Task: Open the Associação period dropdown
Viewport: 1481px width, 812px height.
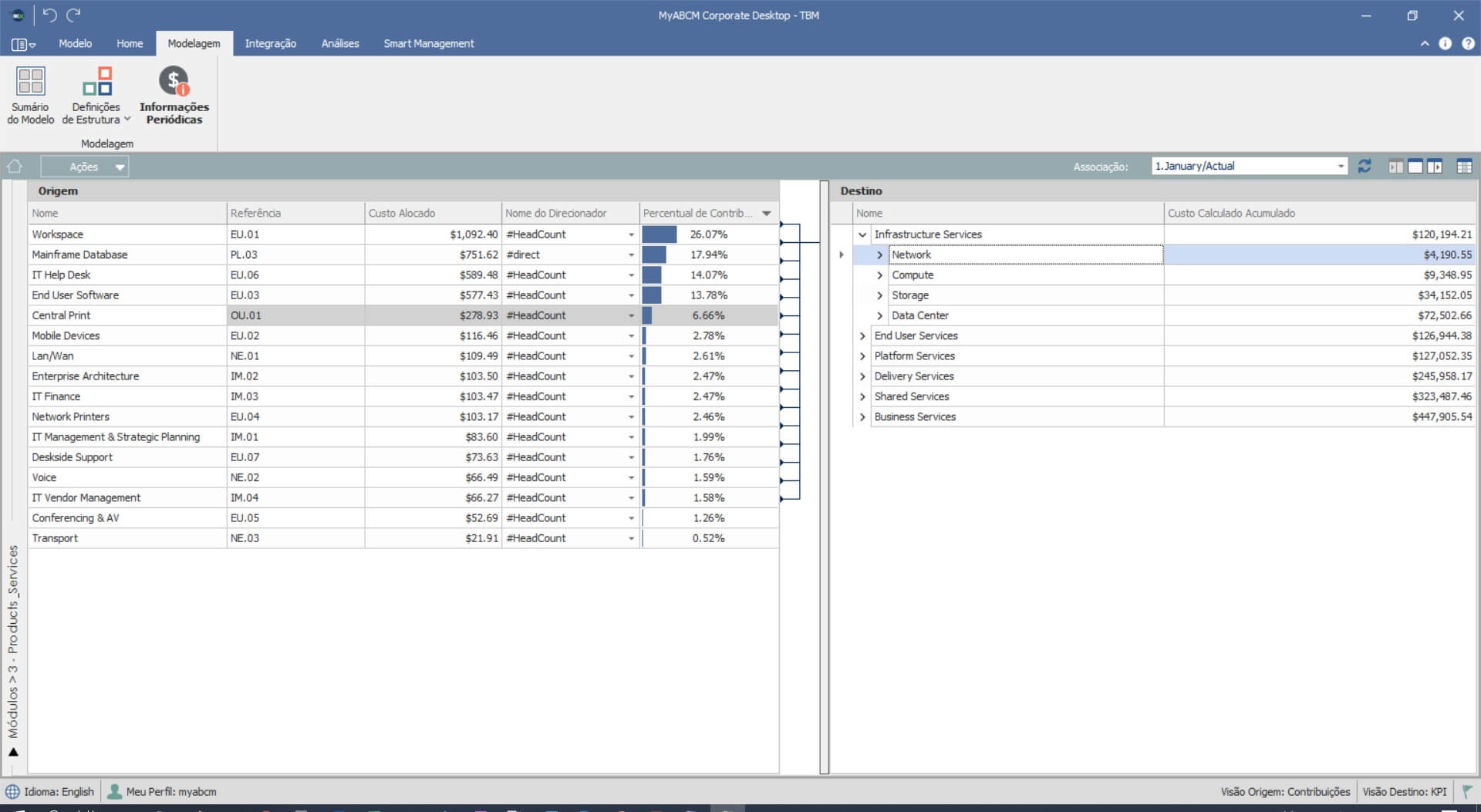Action: point(1341,167)
